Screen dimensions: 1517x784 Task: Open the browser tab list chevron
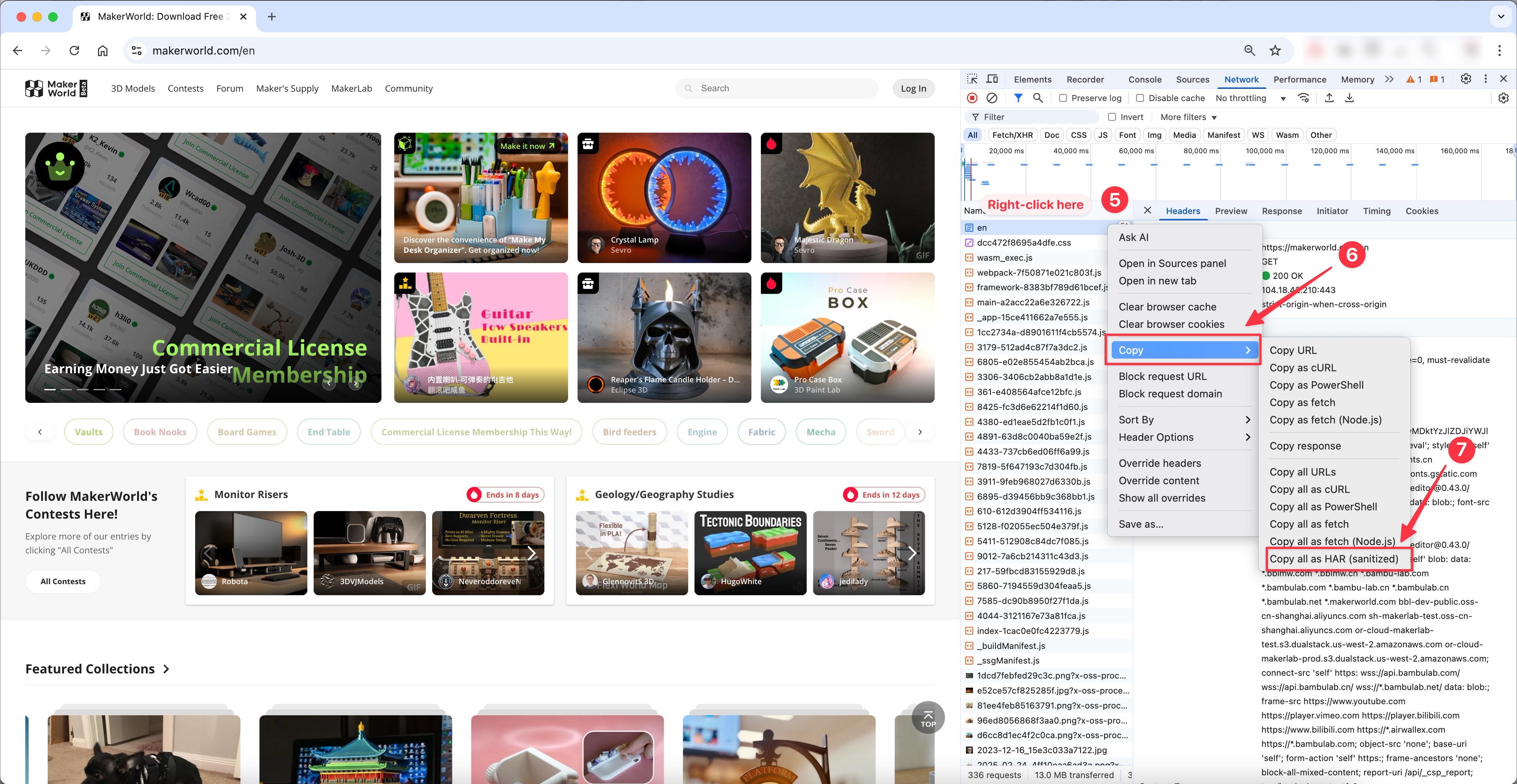click(x=1501, y=17)
